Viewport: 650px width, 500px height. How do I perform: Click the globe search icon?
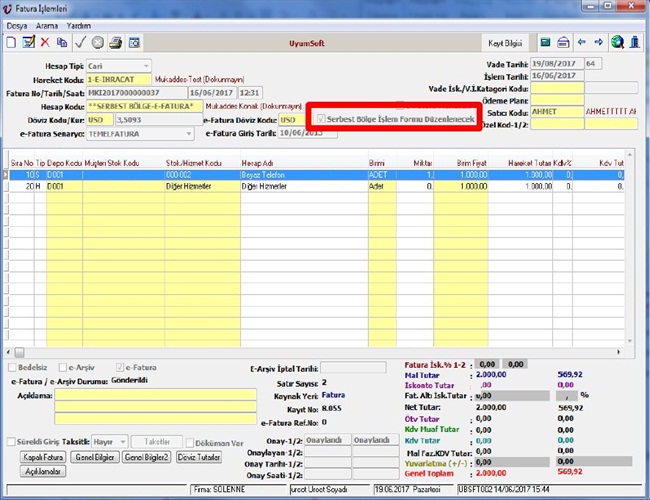click(x=617, y=42)
